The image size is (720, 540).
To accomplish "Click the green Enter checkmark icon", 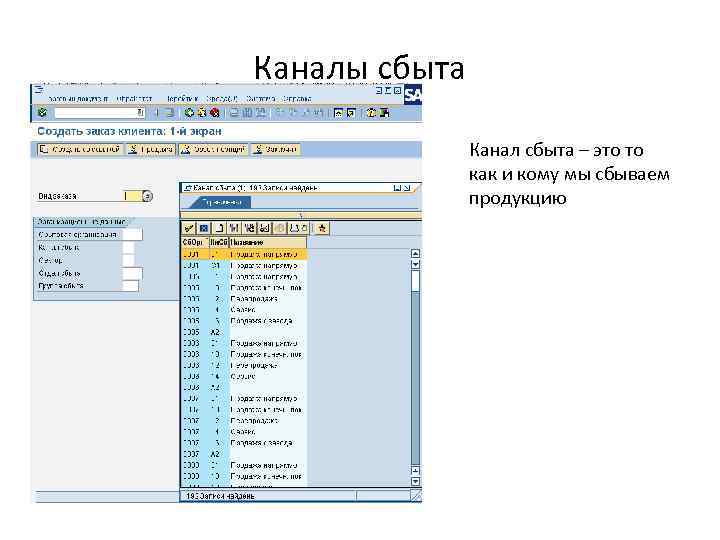I will (43, 112).
